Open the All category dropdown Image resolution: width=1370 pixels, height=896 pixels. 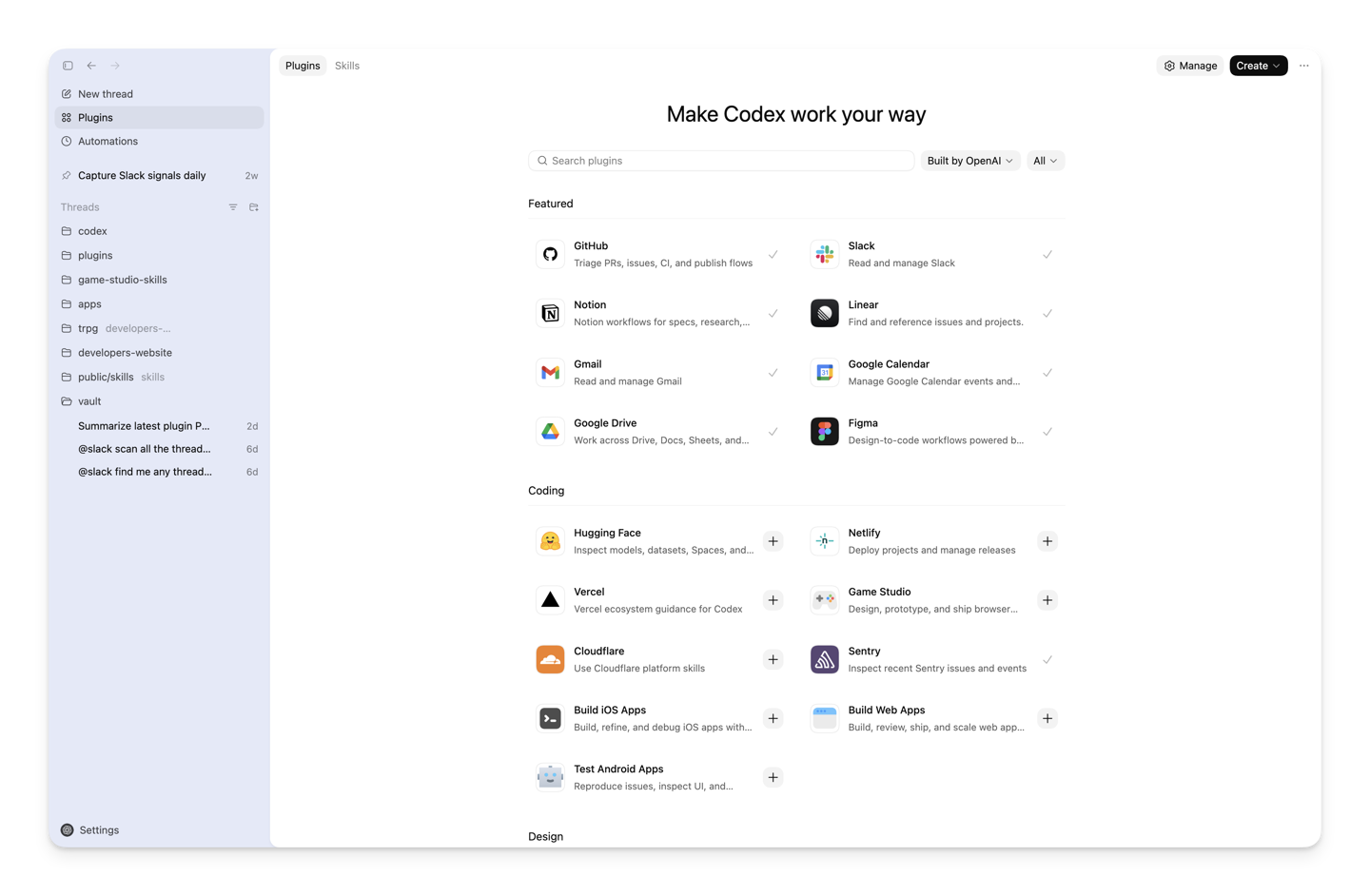[1045, 160]
